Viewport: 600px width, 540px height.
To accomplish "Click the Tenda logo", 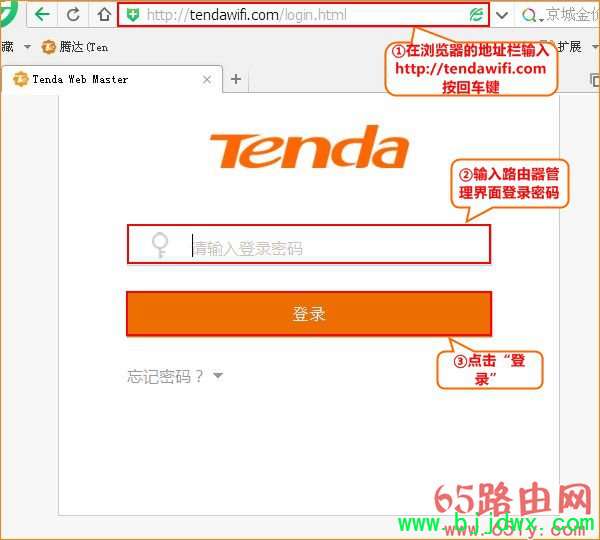I will (x=310, y=147).
